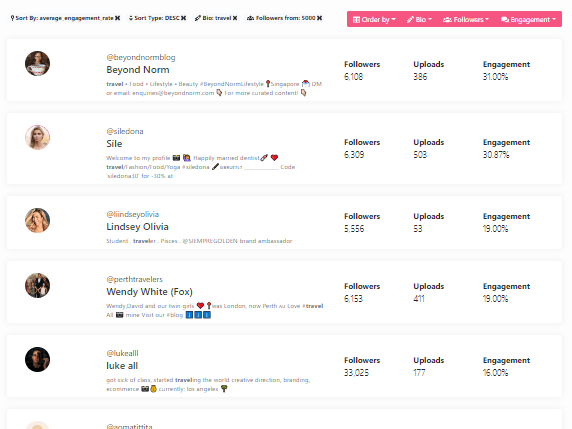Viewport: 572px width, 429px height.
Task: Click the 16.00% engagement value
Action: point(495,373)
